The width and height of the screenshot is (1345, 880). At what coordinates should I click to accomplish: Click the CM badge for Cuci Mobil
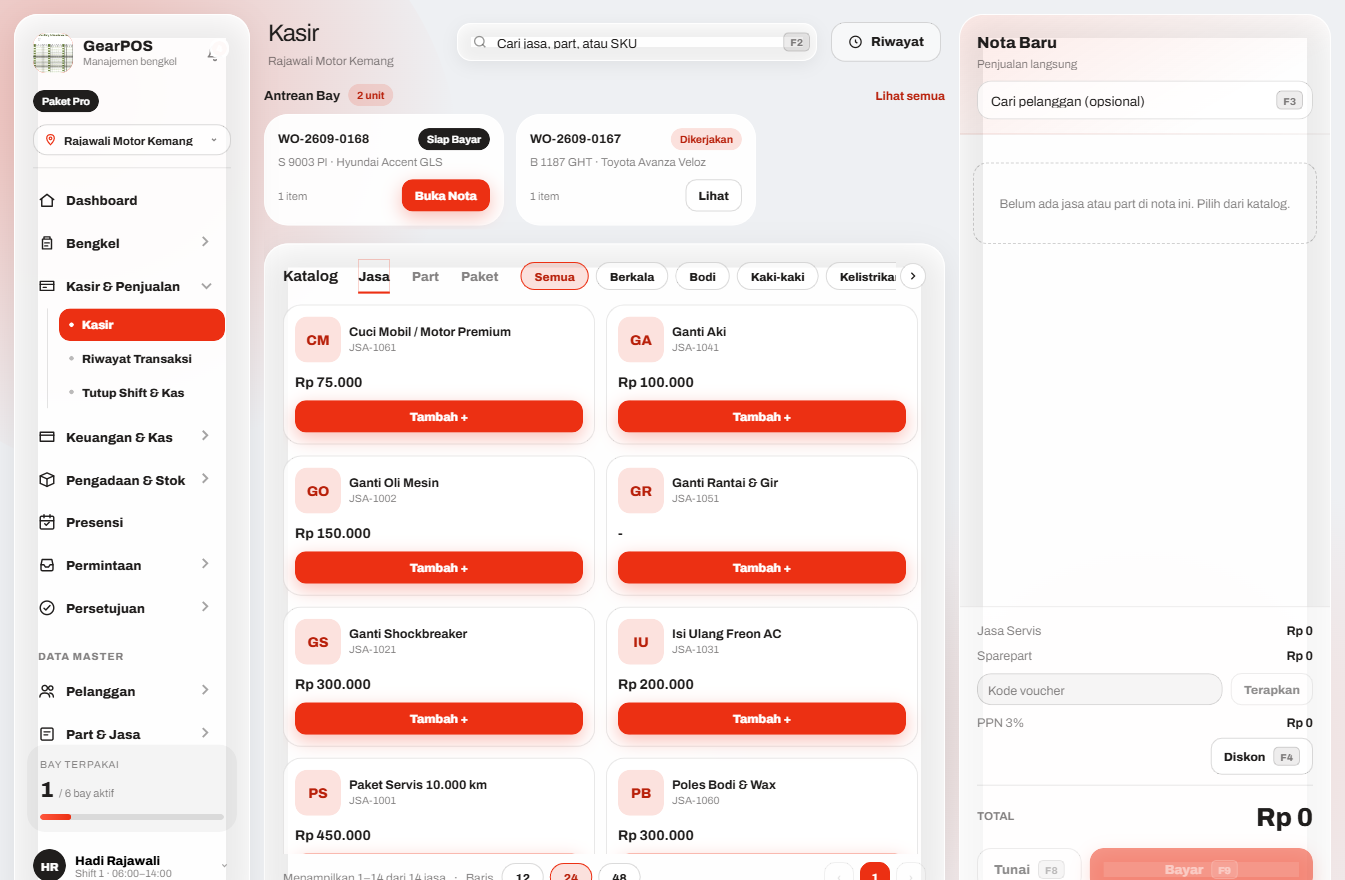[x=318, y=340]
